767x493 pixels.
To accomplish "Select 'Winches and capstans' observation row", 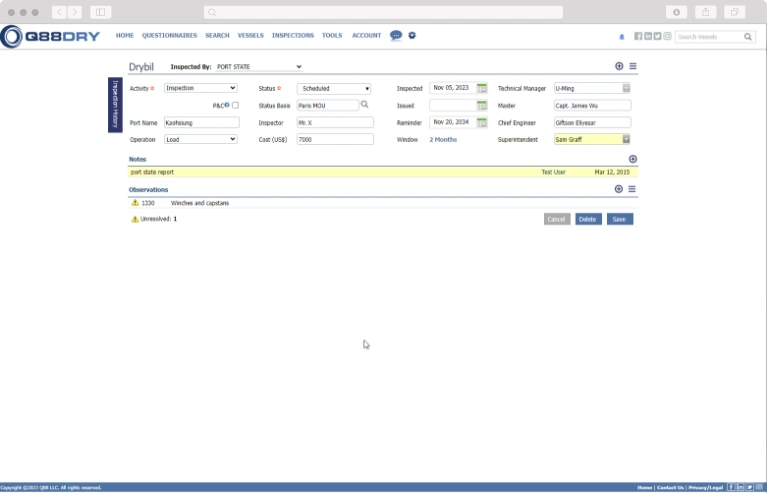I will coord(383,202).
